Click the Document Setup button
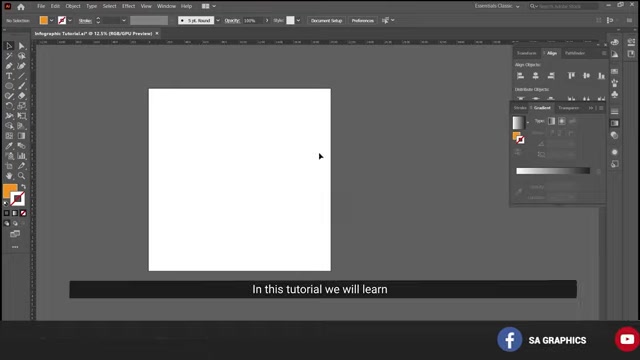Viewport: 640px width, 360px height. tap(326, 20)
